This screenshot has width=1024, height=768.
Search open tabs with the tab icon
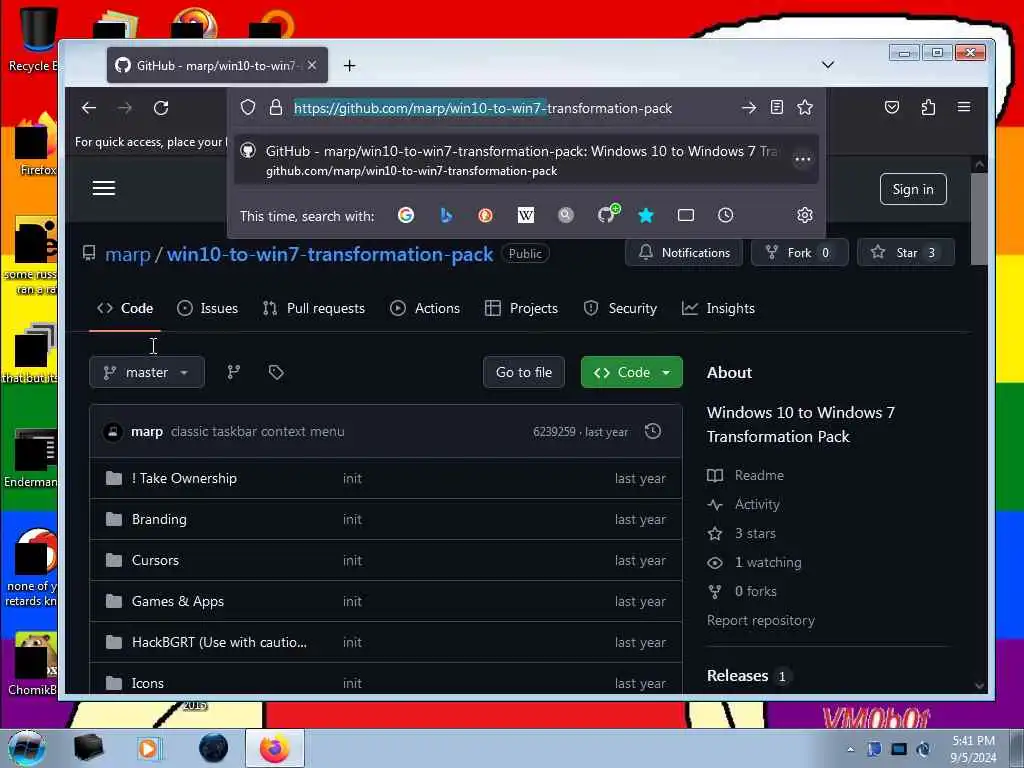tap(686, 215)
